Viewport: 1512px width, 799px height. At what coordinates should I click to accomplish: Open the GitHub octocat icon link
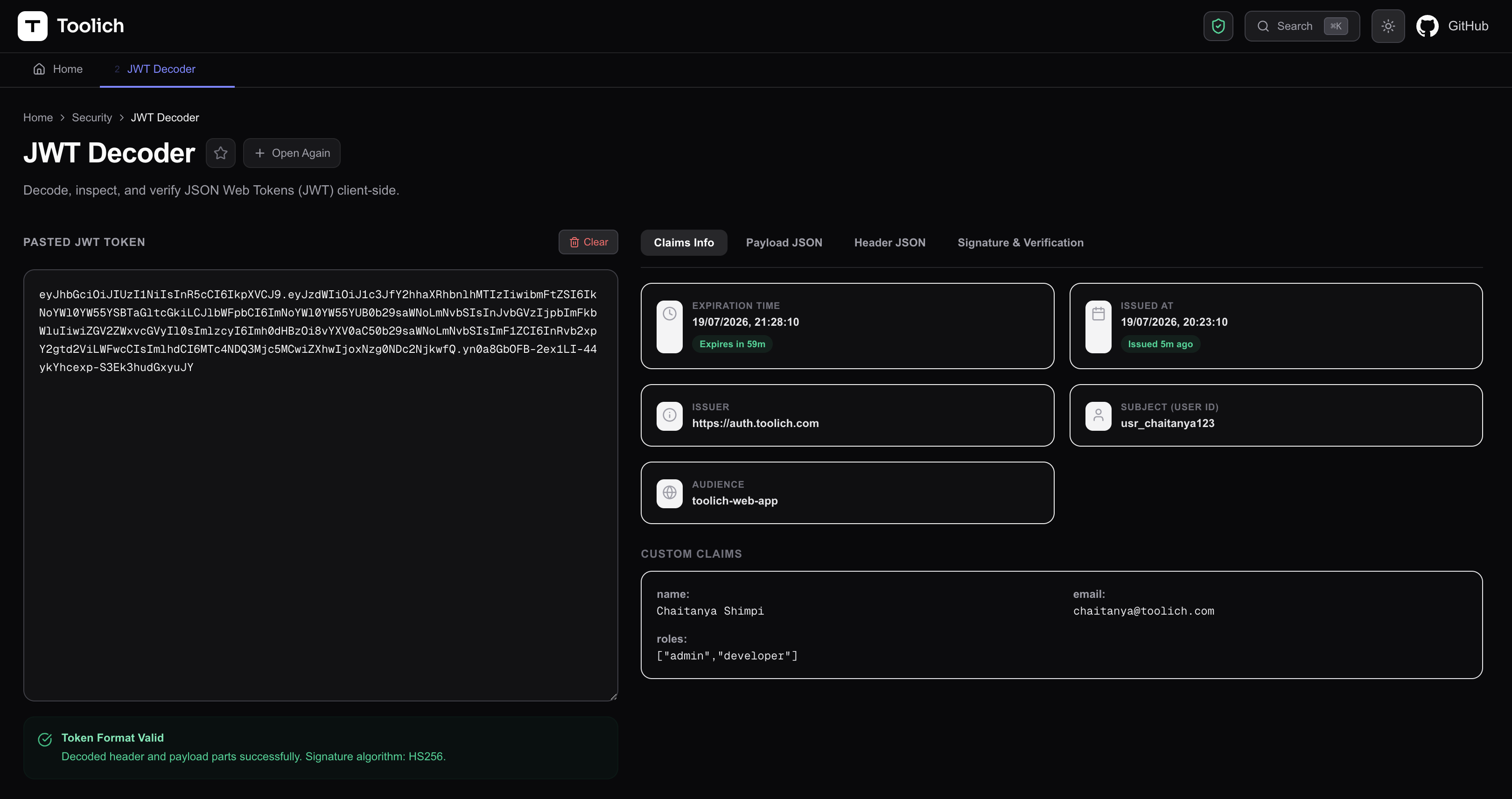coord(1427,27)
